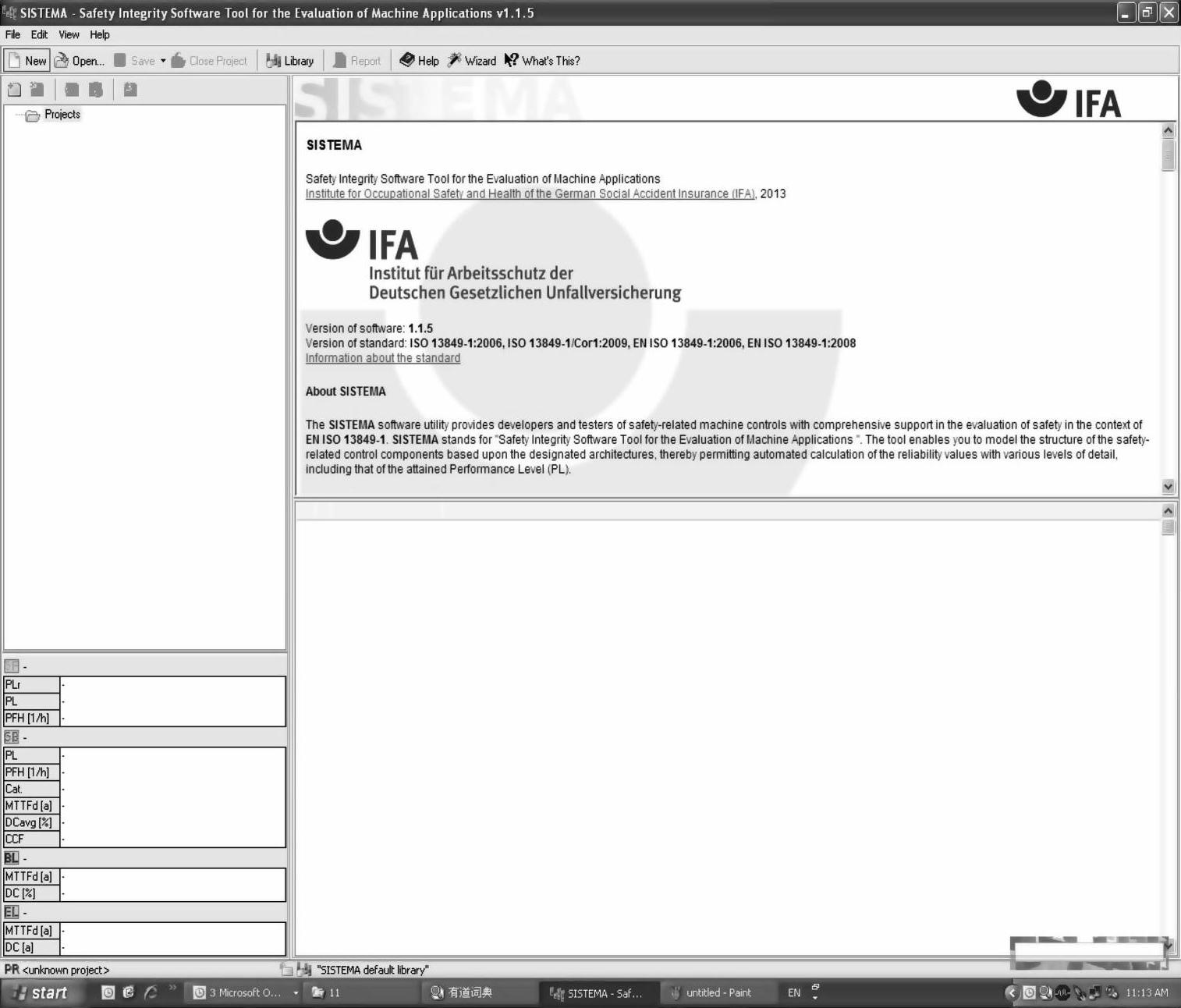Open the Institute for Occupational Safety link
This screenshot has height=1008, width=1181.
click(x=530, y=193)
